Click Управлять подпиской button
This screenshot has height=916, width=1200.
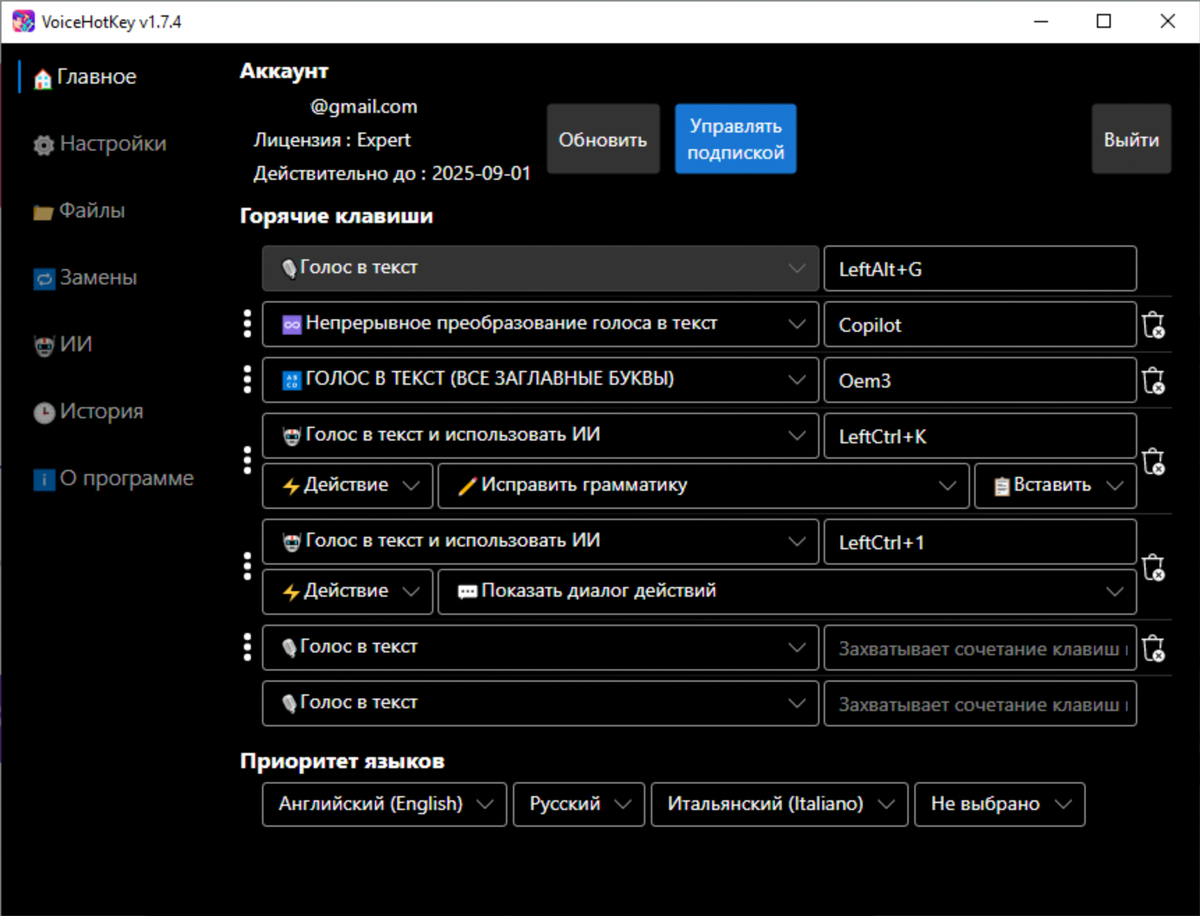click(736, 139)
